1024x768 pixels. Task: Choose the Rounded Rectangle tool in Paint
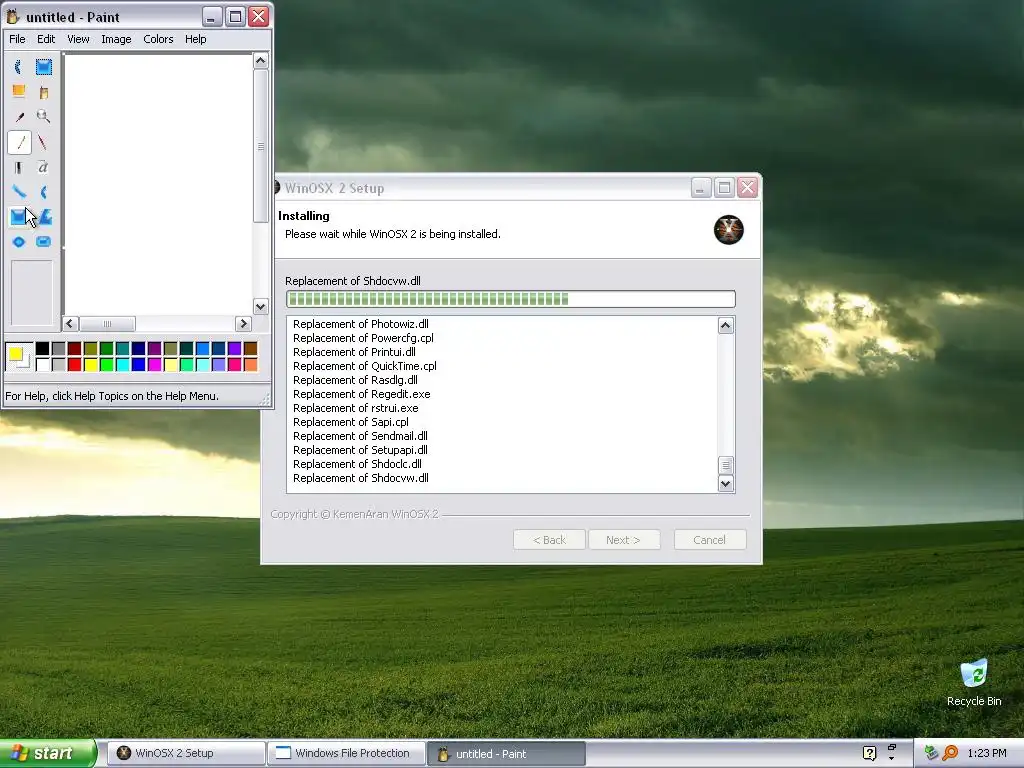43,242
